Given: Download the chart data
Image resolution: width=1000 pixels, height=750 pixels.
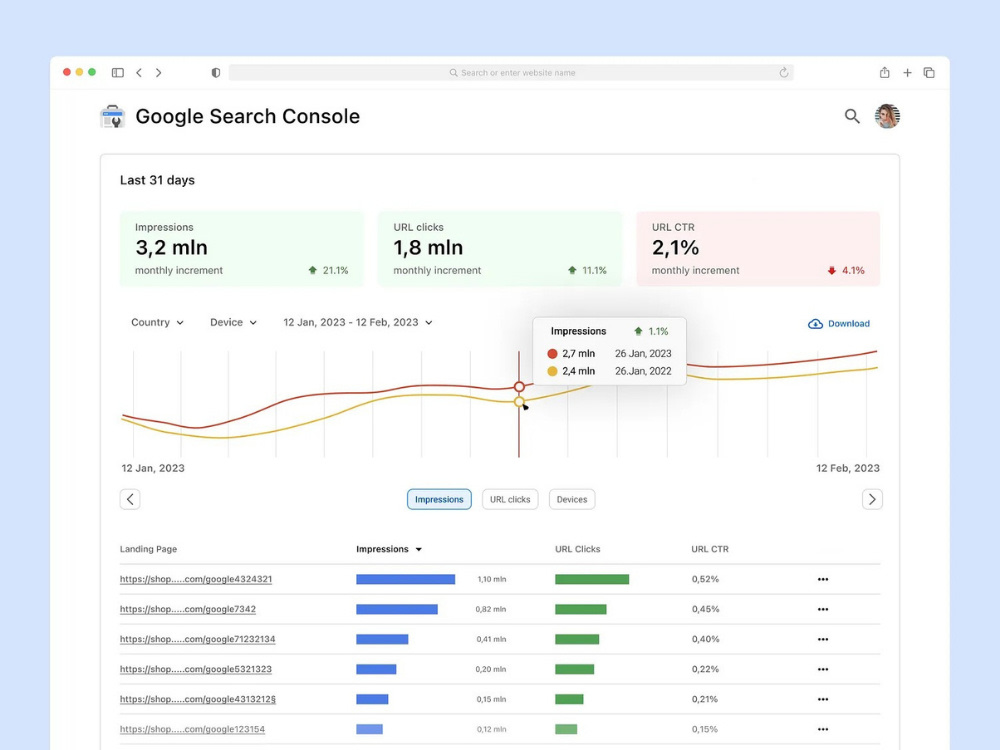Looking at the screenshot, I should pyautogui.click(x=839, y=323).
